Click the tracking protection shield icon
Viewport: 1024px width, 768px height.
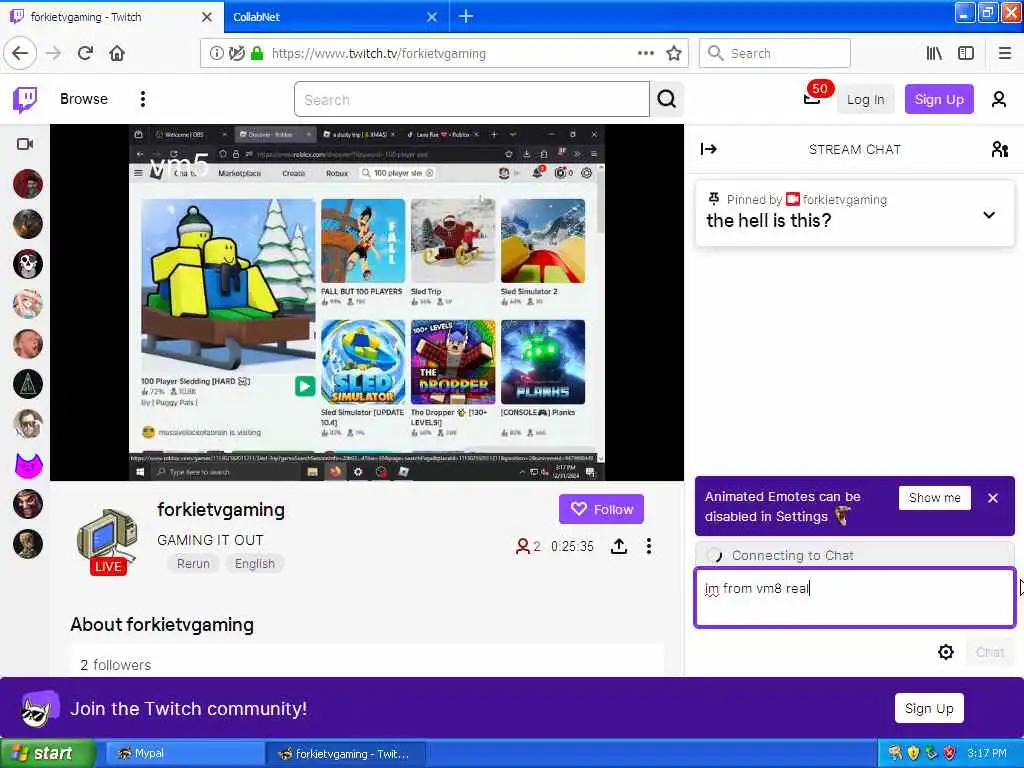pos(236,54)
